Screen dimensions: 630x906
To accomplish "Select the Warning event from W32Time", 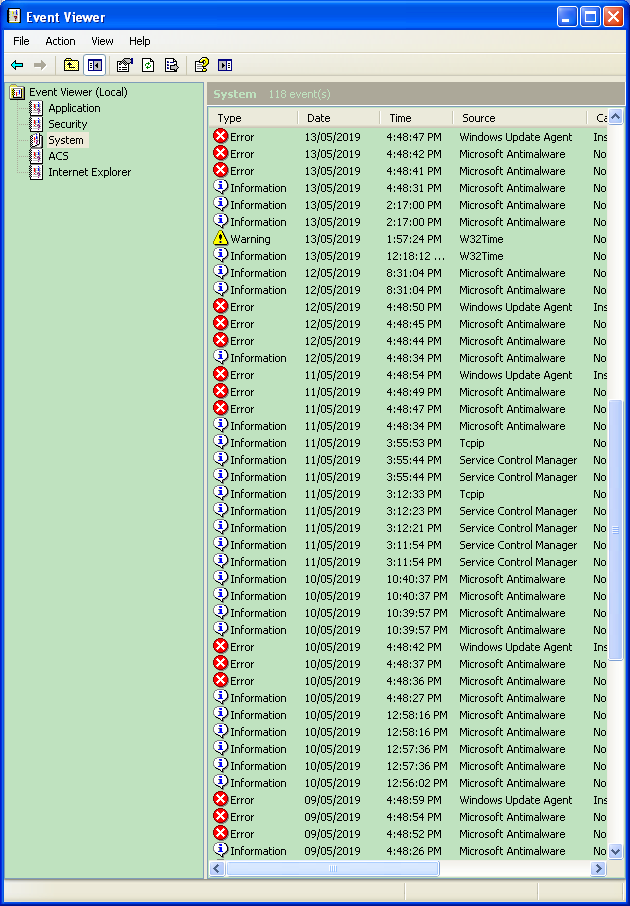I will tap(408, 239).
